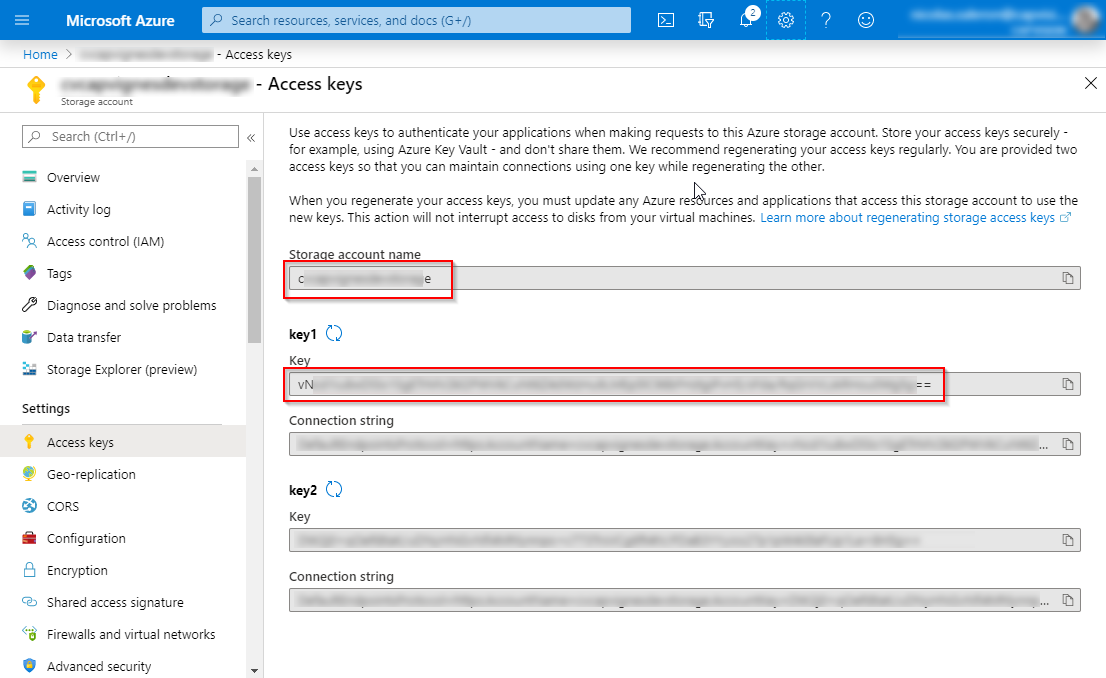This screenshot has height=678, width=1106.
Task: Copy the storage account name to clipboard
Action: (x=1068, y=278)
